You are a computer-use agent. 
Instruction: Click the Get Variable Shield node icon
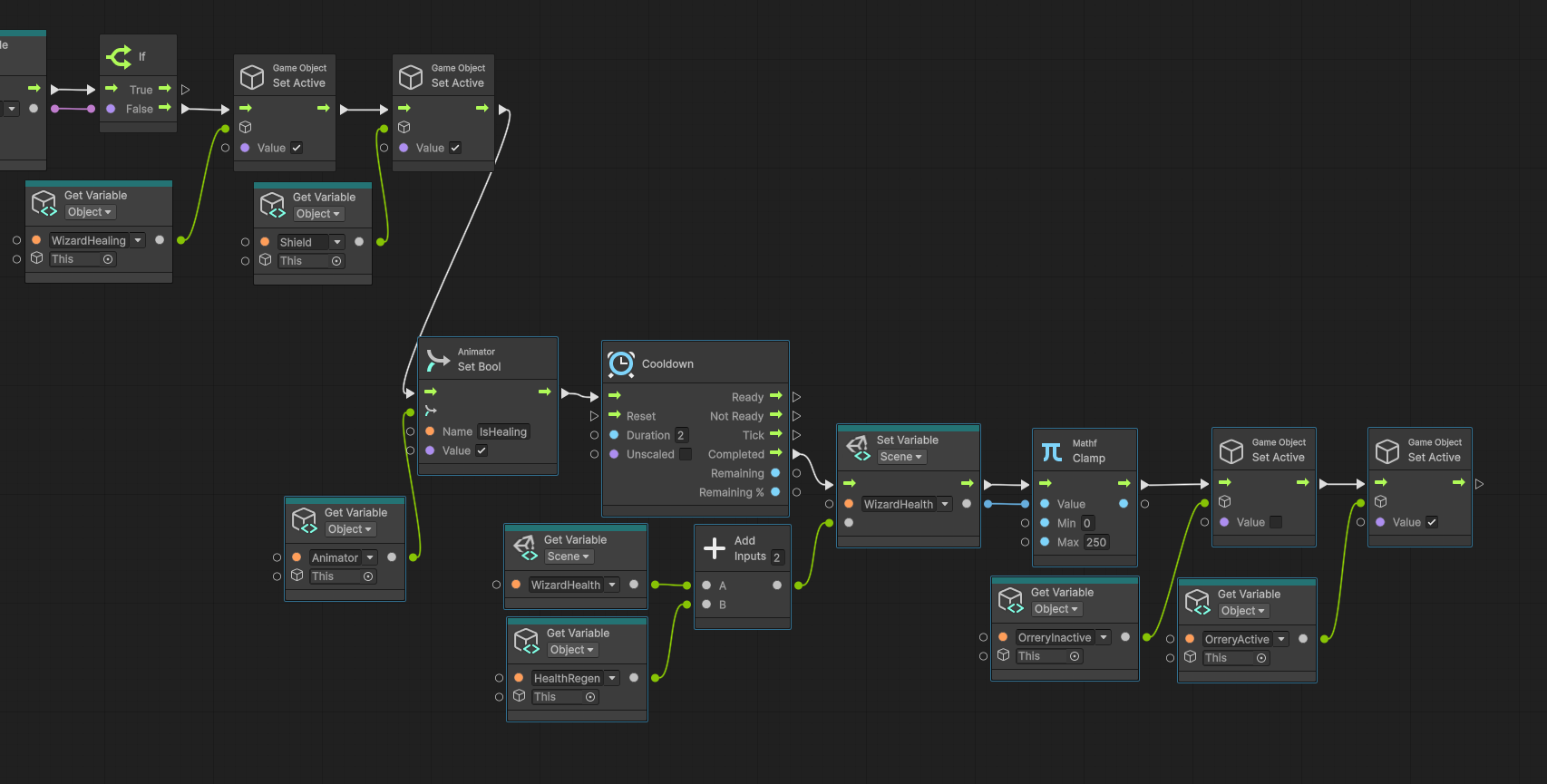point(273,205)
